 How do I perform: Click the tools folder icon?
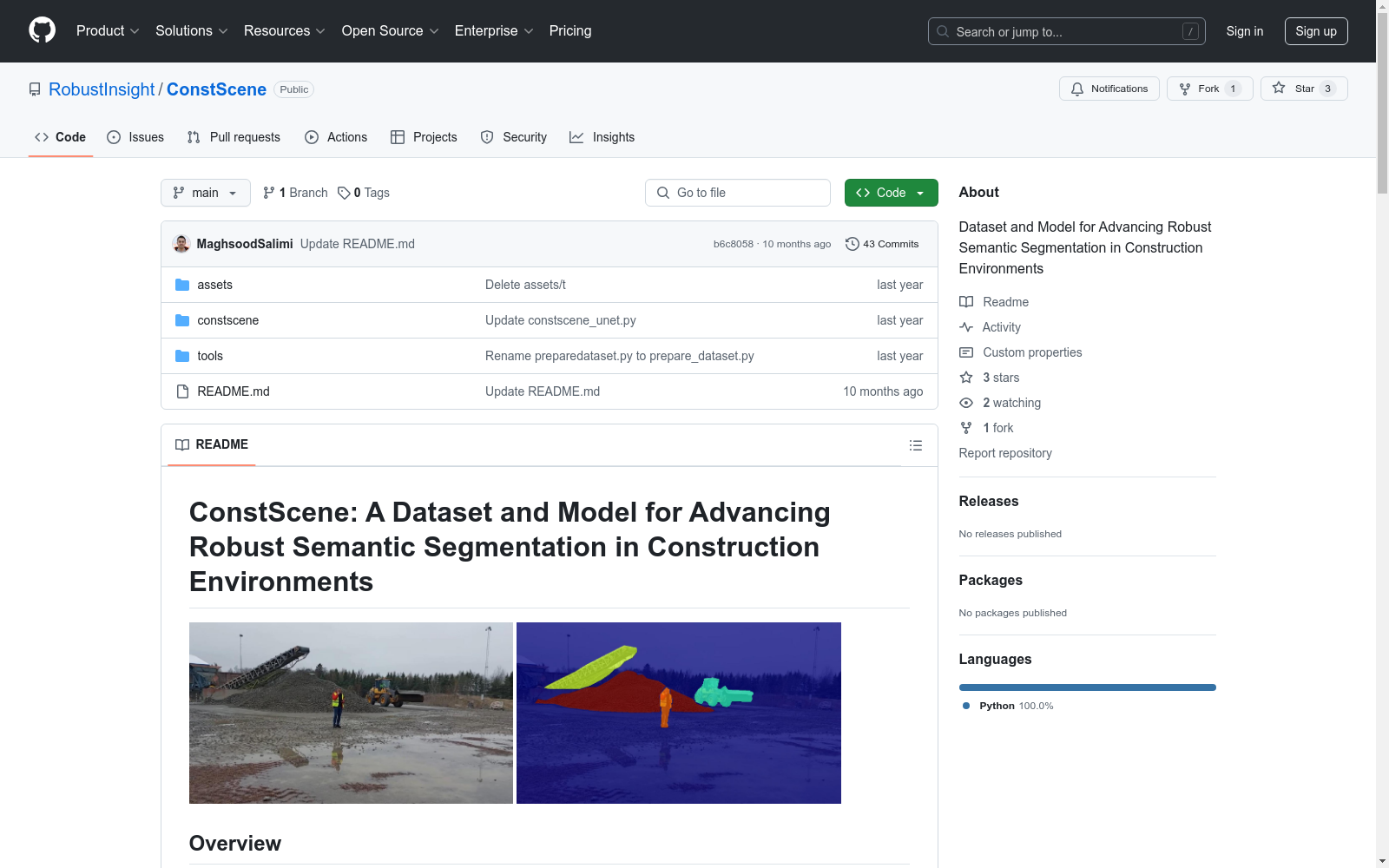tap(182, 356)
